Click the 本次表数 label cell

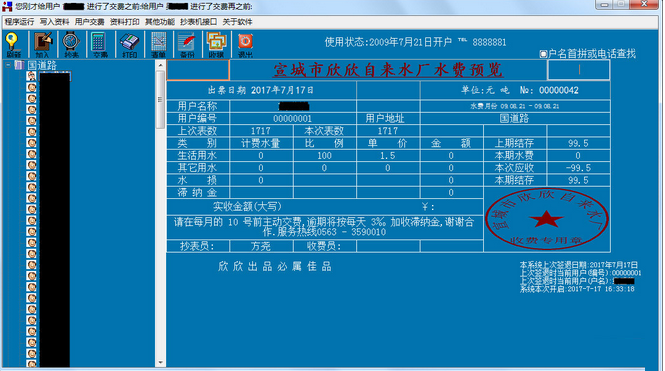[x=324, y=131]
